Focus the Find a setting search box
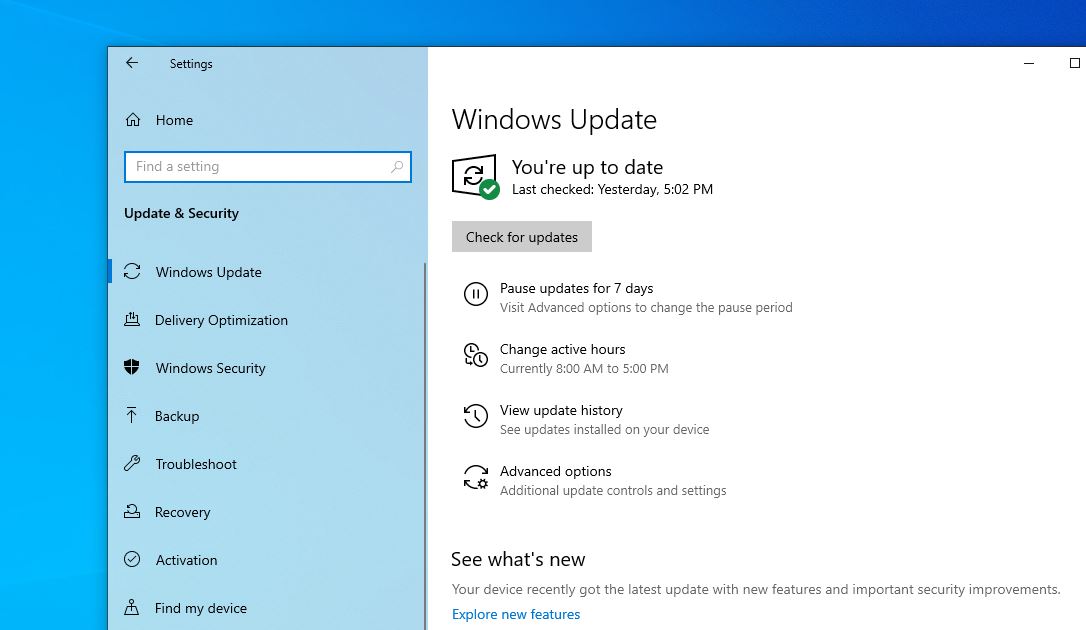Image resolution: width=1086 pixels, height=630 pixels. coord(260,167)
